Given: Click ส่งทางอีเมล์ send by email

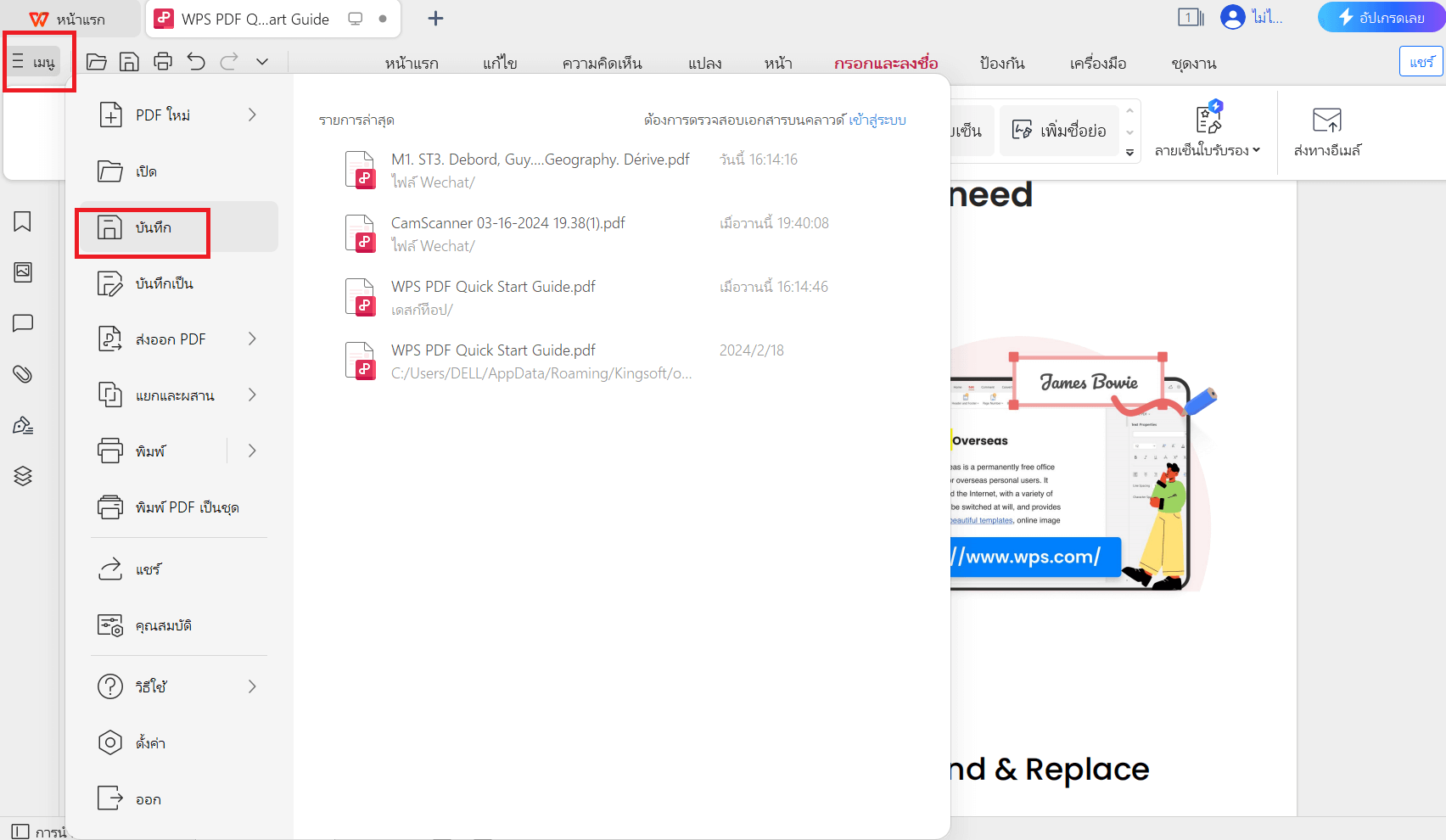Looking at the screenshot, I should [x=1327, y=132].
